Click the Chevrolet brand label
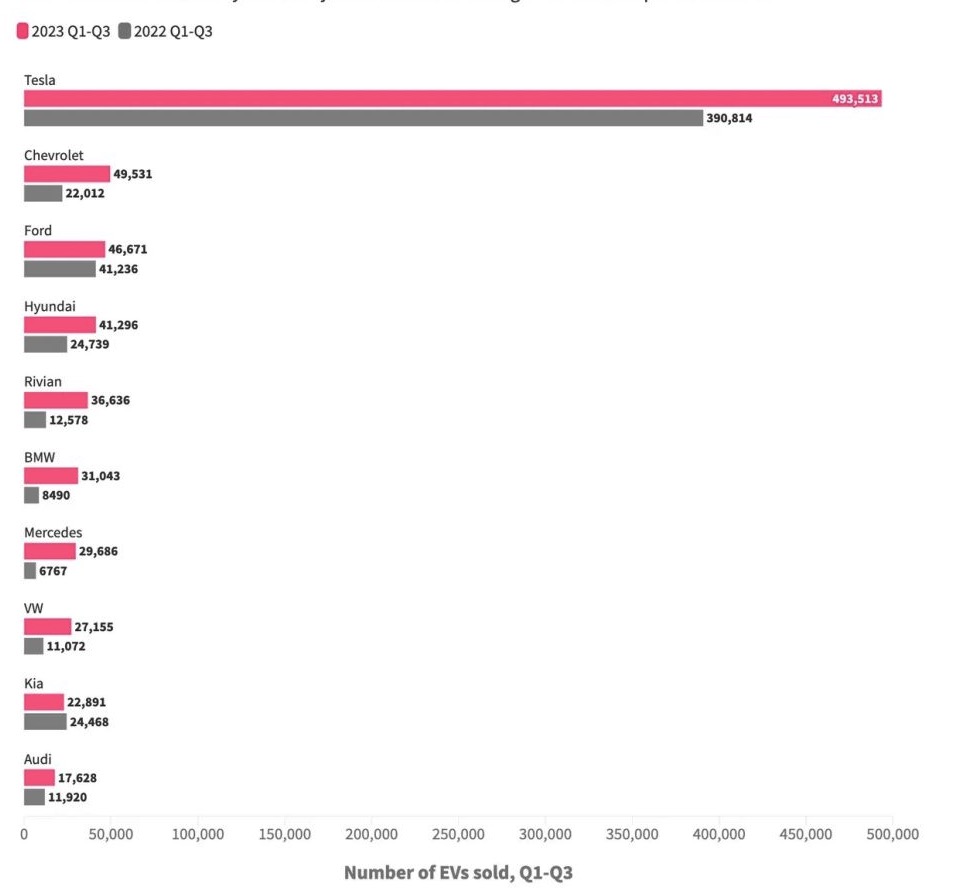The width and height of the screenshot is (958, 896). 54,155
